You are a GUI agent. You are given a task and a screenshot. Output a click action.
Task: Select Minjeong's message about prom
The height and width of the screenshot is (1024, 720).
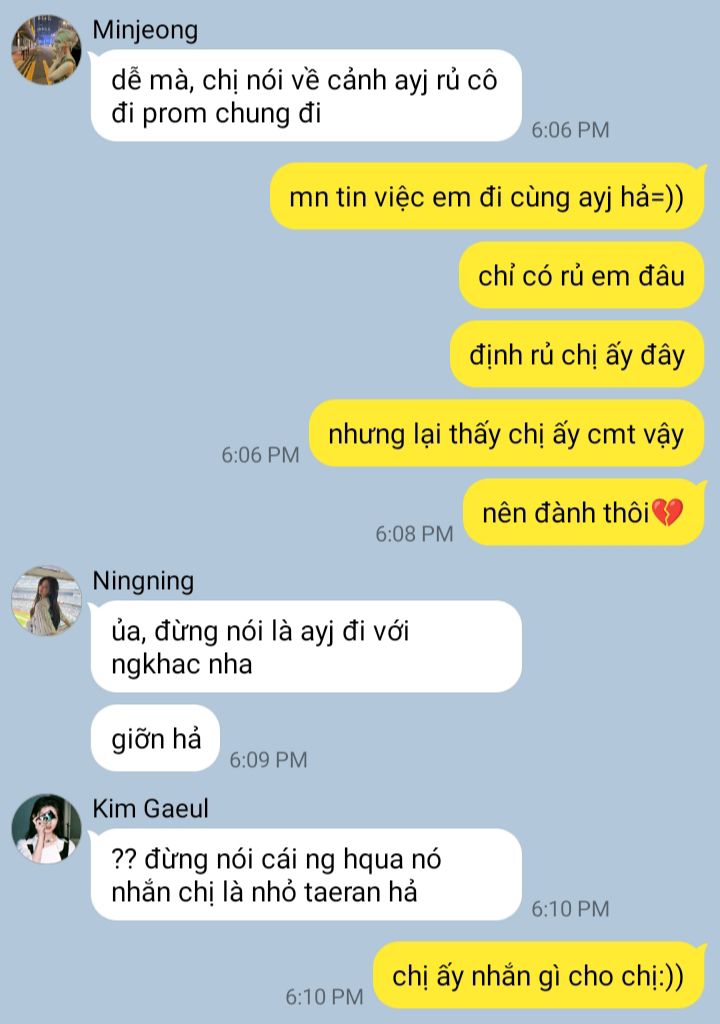(x=306, y=96)
